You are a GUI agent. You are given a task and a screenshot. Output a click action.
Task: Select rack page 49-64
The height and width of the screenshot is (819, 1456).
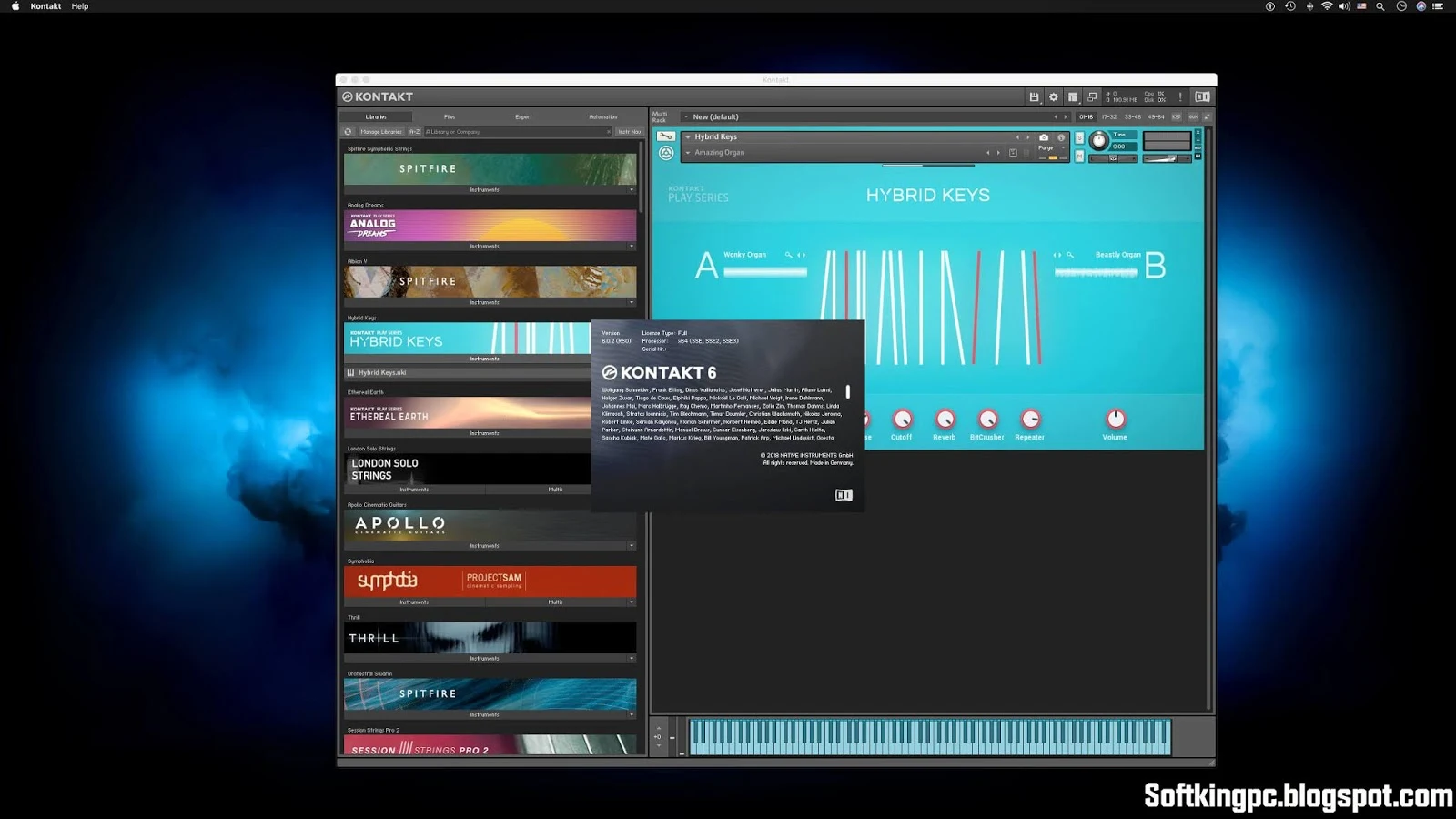point(1156,116)
